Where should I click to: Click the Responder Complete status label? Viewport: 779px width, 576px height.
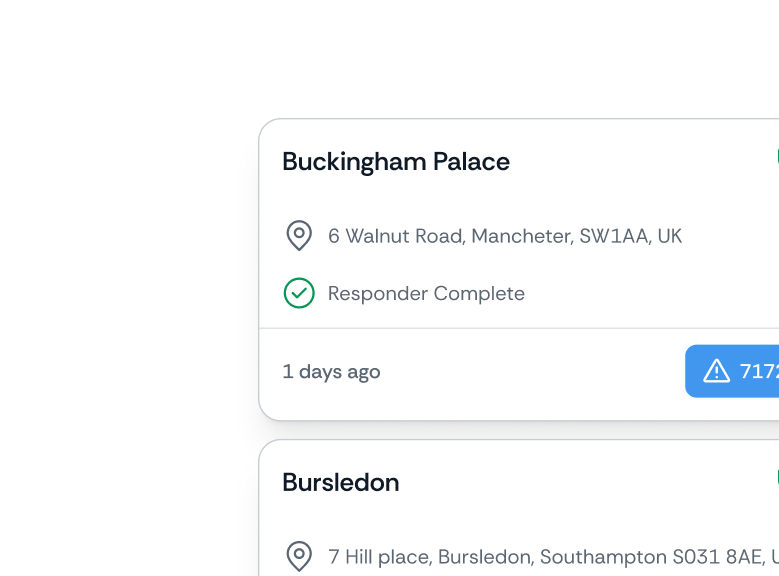click(426, 294)
